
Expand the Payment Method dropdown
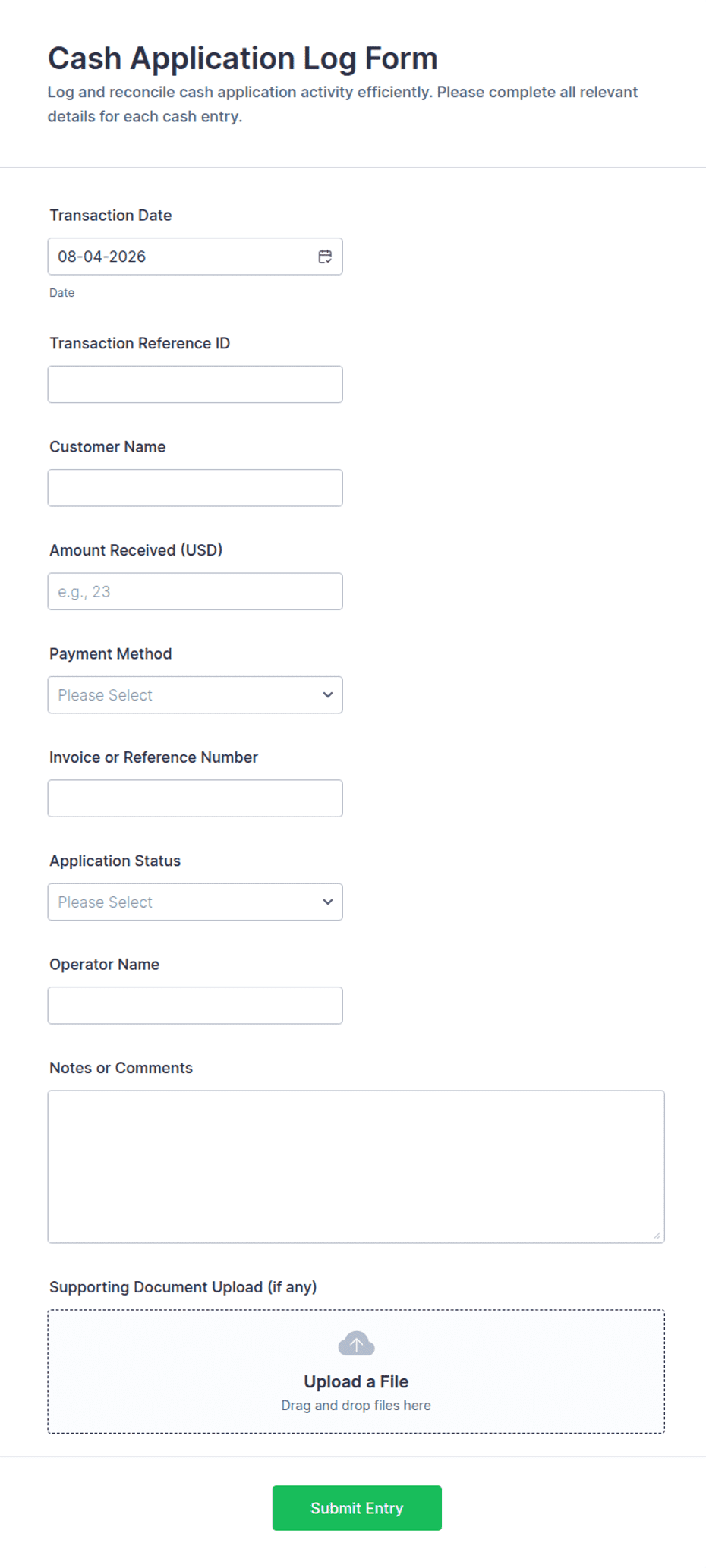point(195,695)
